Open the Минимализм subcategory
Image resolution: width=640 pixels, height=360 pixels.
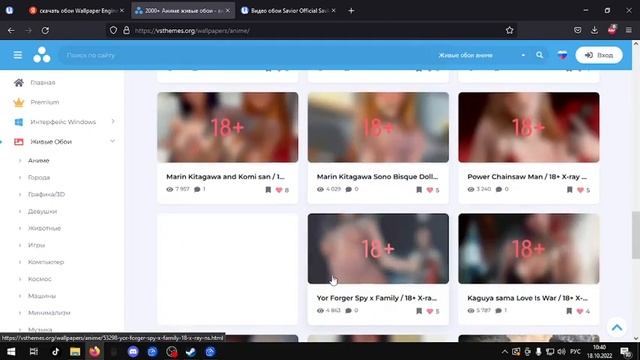click(x=49, y=313)
